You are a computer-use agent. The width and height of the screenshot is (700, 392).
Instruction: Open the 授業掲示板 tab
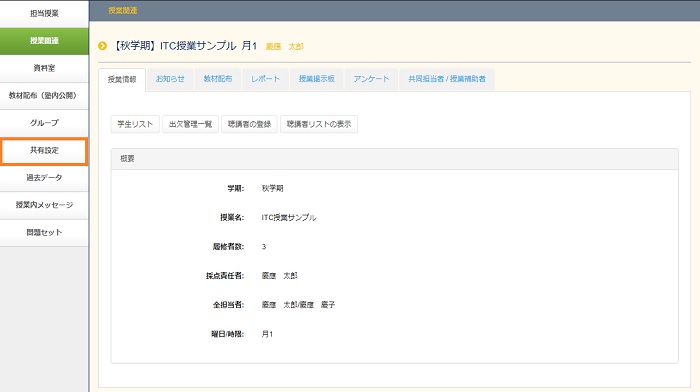pos(317,79)
